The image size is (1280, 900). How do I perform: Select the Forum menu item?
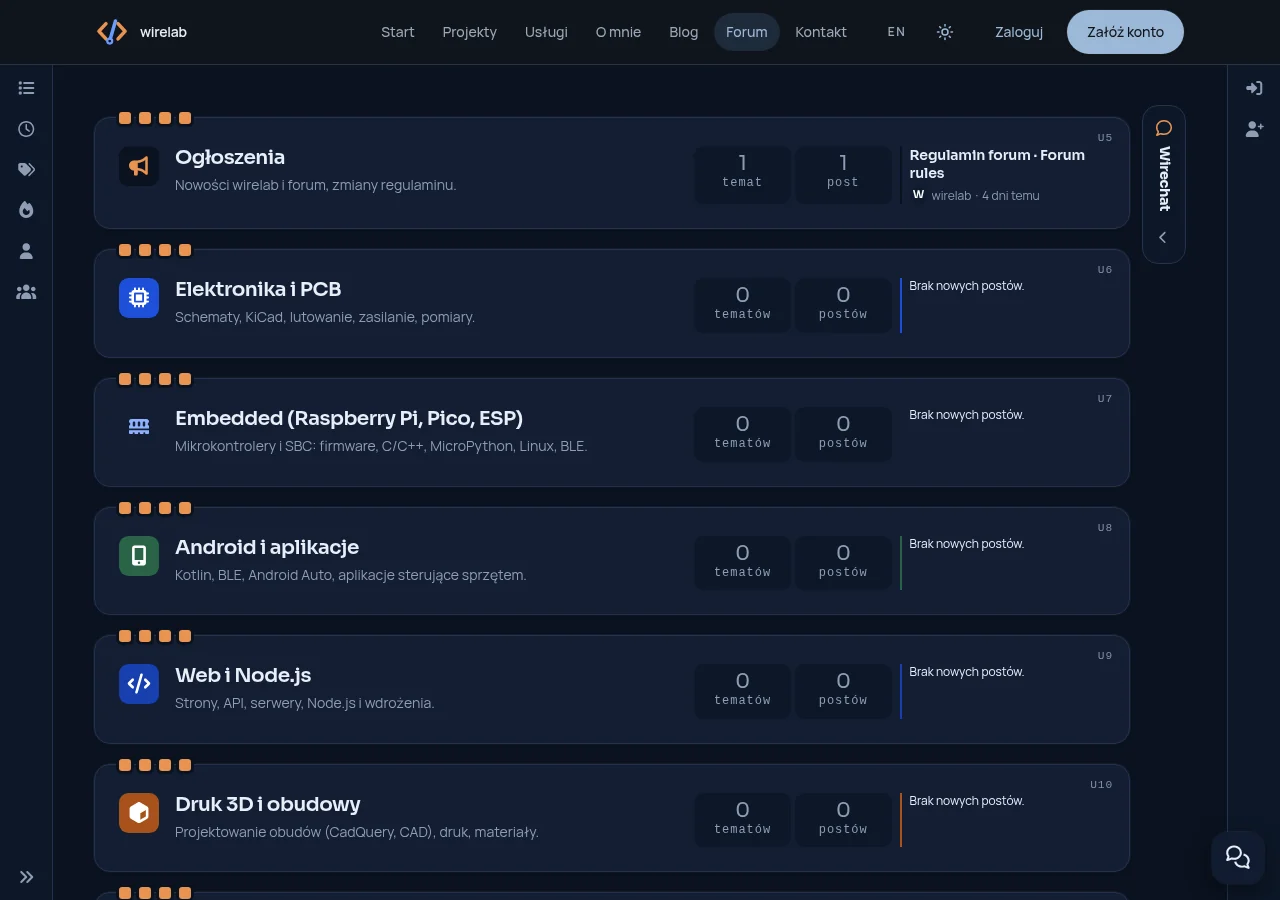pos(747,32)
